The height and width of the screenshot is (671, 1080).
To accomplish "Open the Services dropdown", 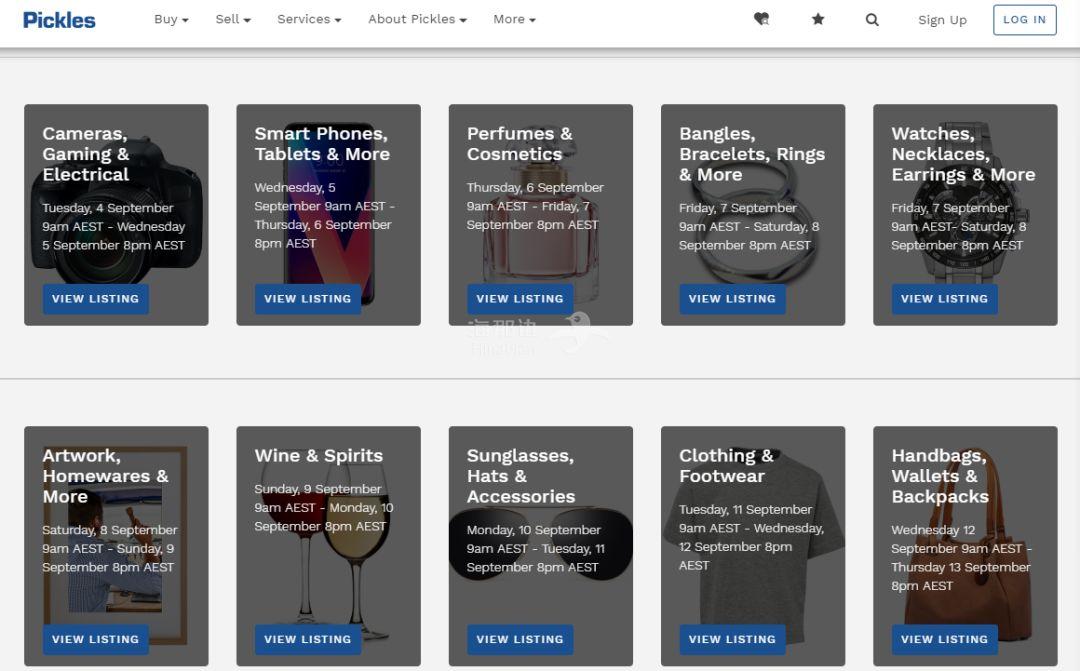I will (x=309, y=19).
